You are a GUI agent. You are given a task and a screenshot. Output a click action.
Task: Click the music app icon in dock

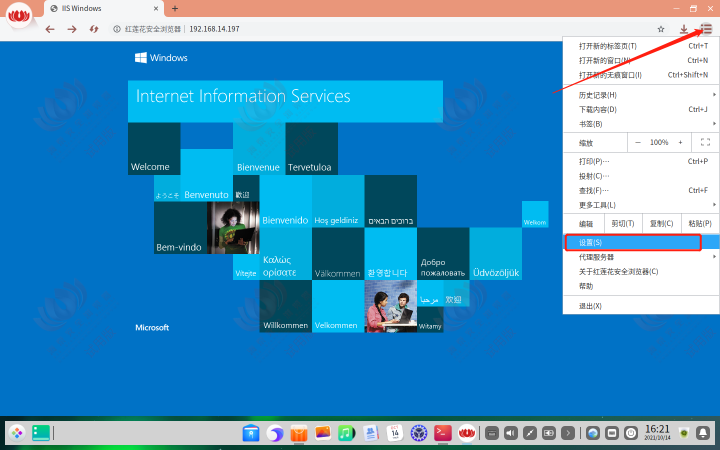tap(346, 433)
